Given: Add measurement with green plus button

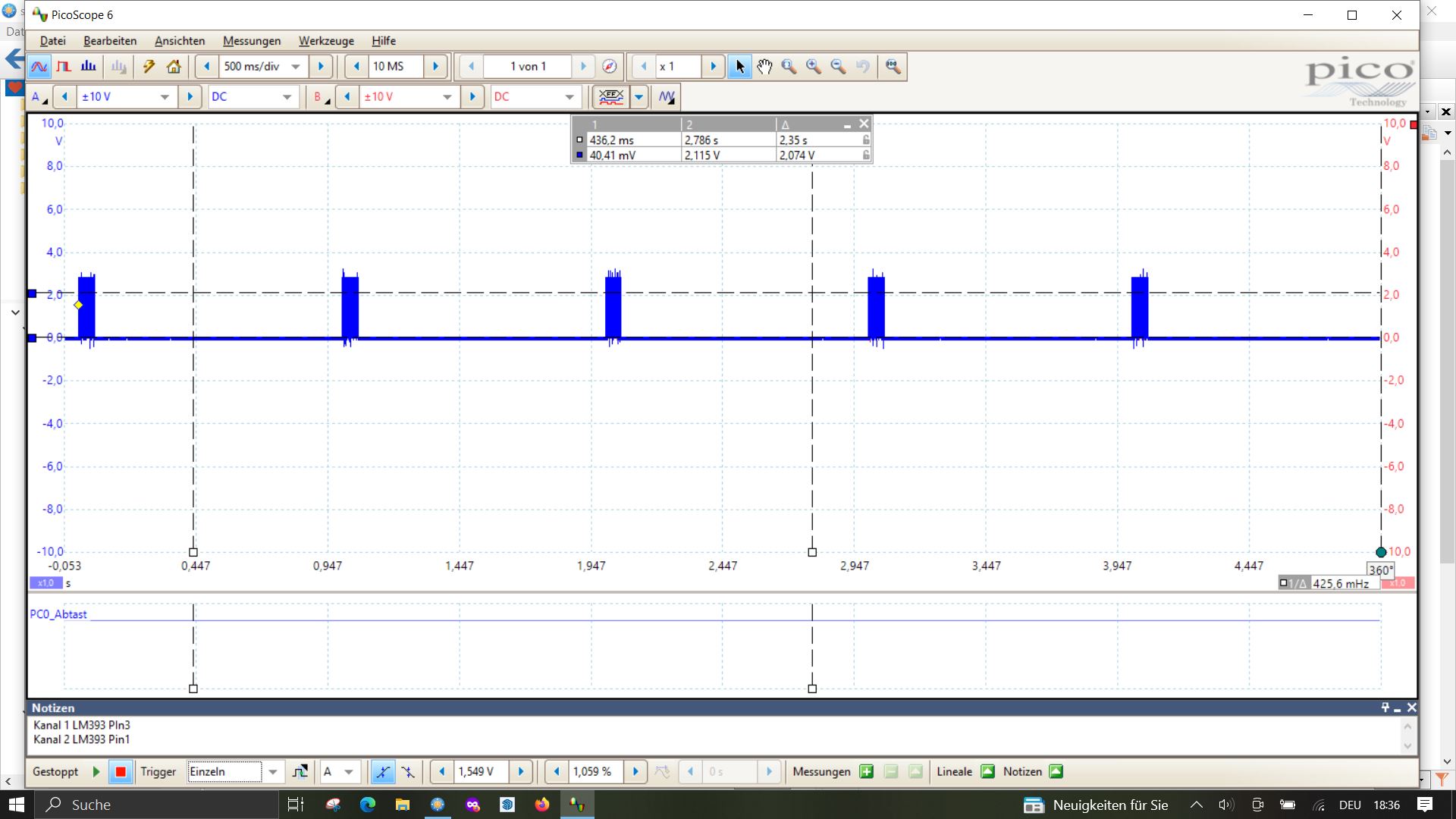Looking at the screenshot, I should (866, 772).
